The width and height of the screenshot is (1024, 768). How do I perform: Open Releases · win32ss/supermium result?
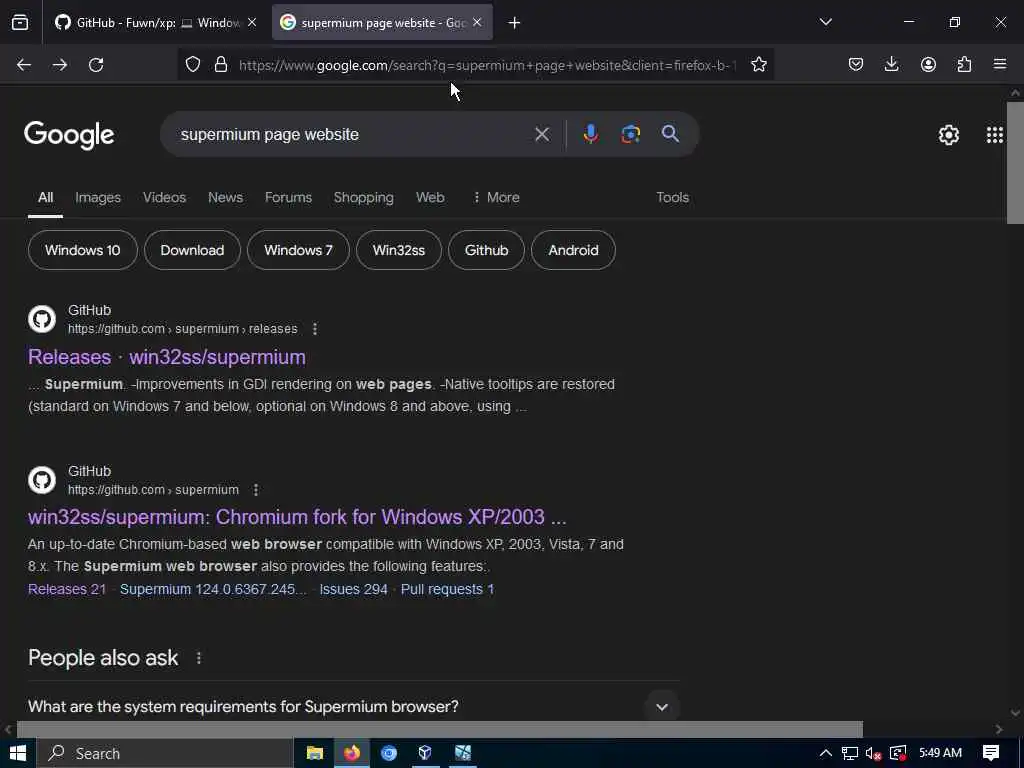click(167, 357)
